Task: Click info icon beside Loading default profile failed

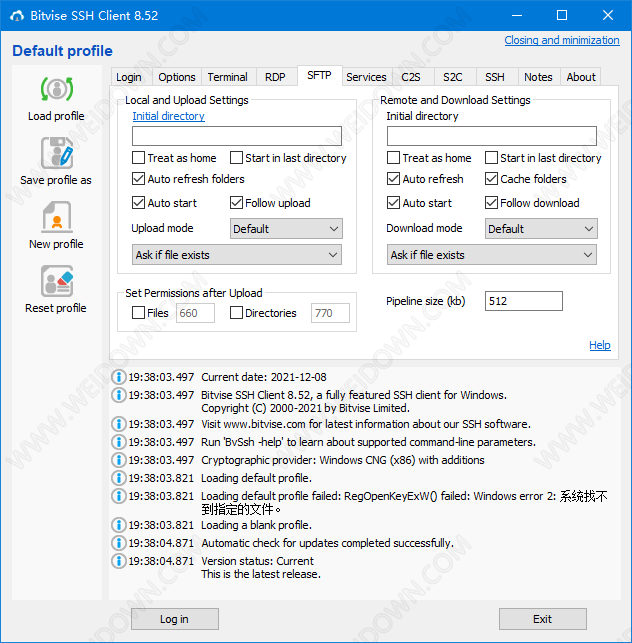Action: [119, 496]
